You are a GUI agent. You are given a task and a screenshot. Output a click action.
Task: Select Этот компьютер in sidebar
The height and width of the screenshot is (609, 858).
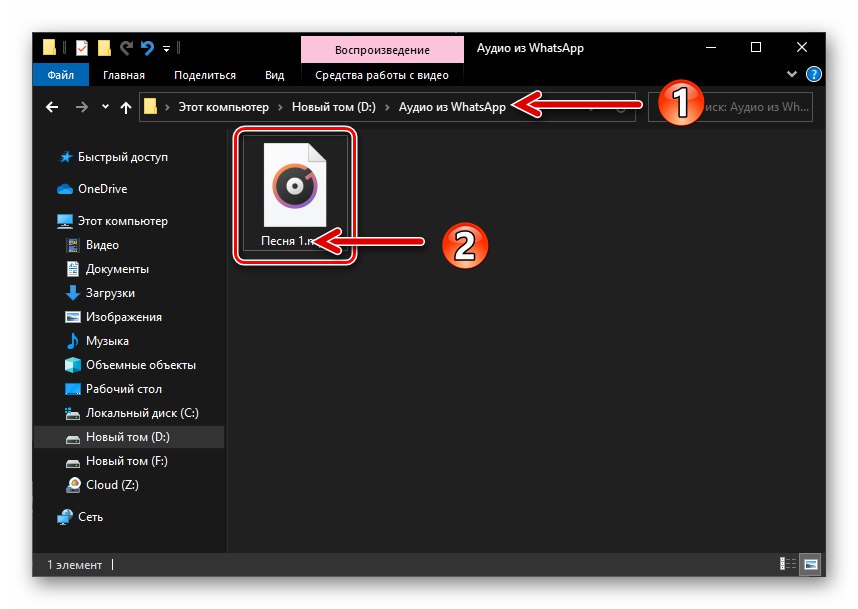click(x=123, y=221)
